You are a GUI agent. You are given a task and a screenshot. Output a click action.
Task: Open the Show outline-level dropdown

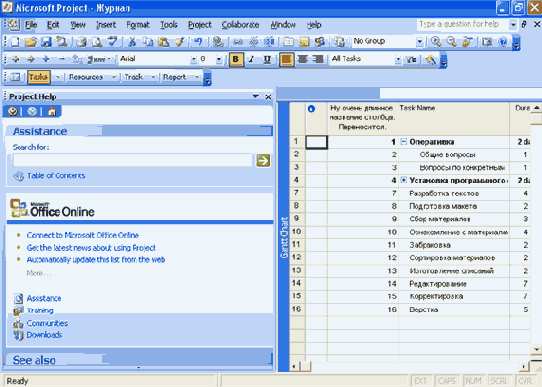click(x=99, y=59)
